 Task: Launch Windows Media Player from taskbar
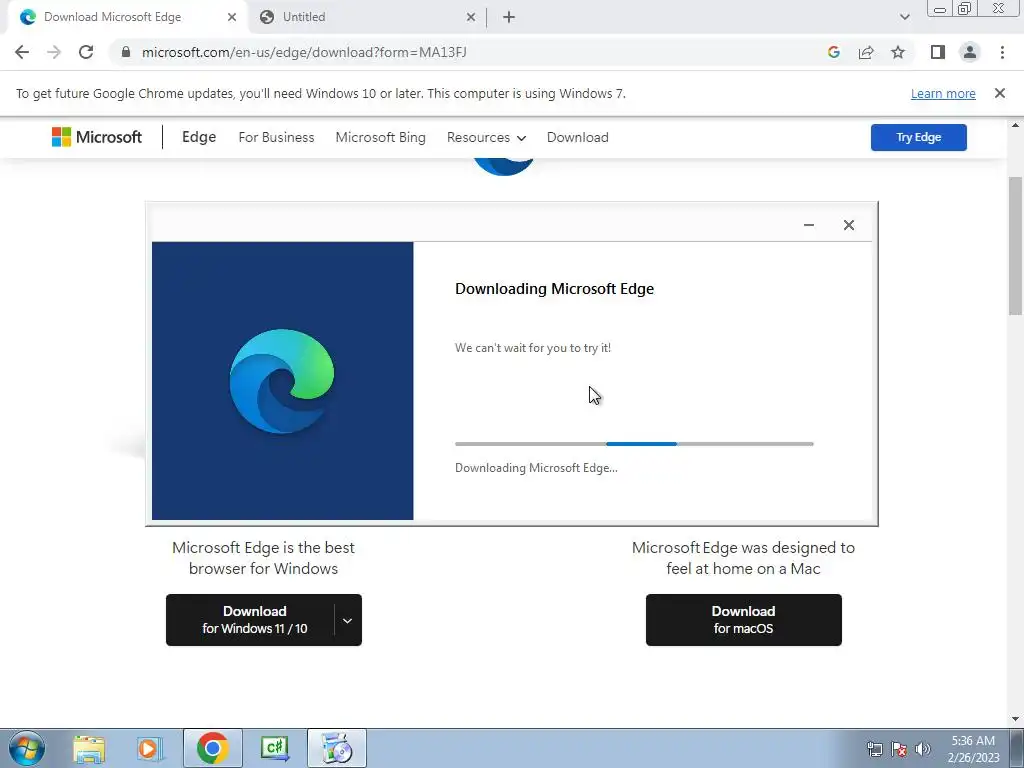click(150, 748)
